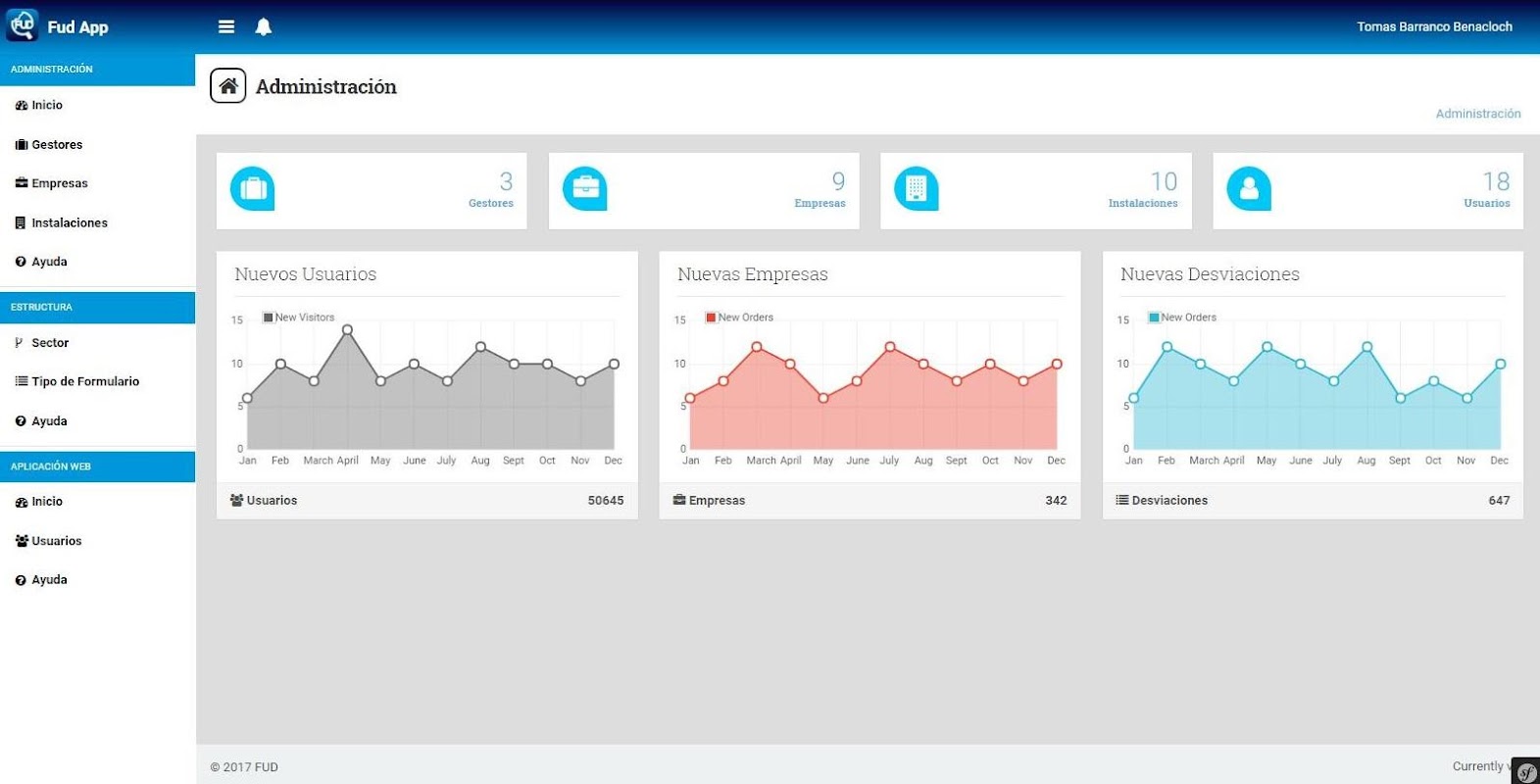Click the Fud App logo icon
Screen dimensions: 1540x784
coord(23,24)
